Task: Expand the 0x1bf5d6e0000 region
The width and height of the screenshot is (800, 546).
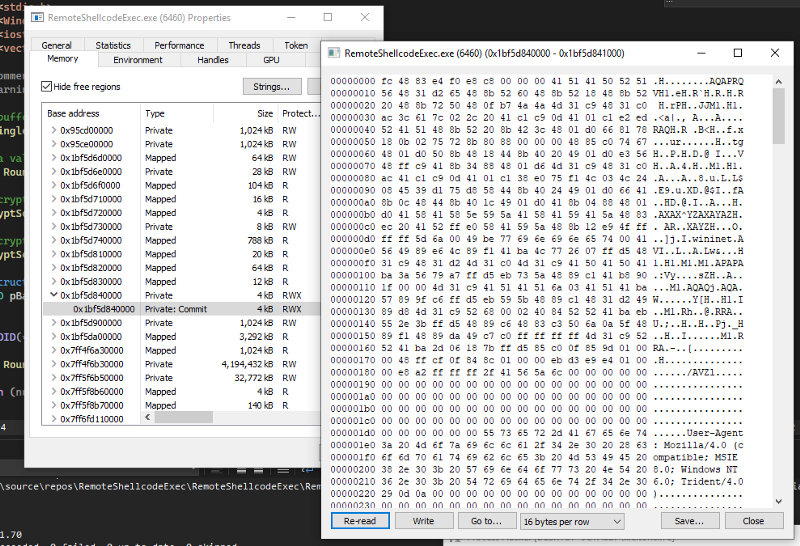Action: pyautogui.click(x=54, y=172)
